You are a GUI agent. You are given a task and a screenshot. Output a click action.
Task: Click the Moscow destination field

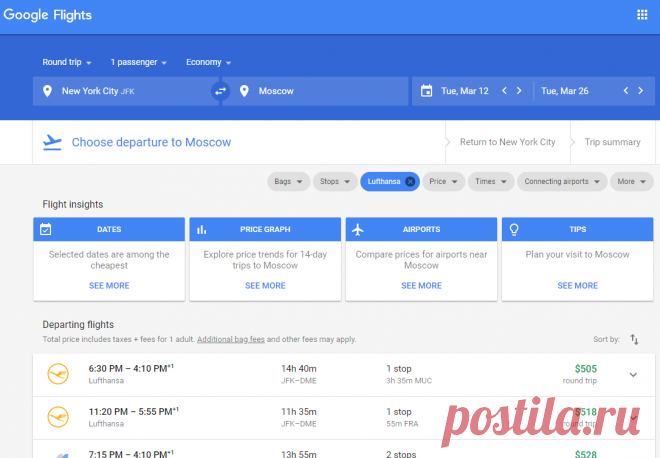[x=315, y=91]
